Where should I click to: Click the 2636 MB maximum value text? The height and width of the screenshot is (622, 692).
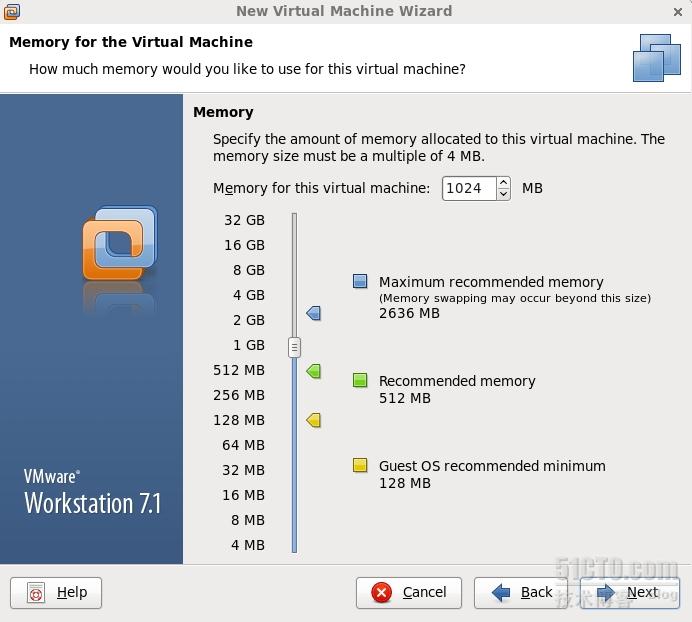410,313
